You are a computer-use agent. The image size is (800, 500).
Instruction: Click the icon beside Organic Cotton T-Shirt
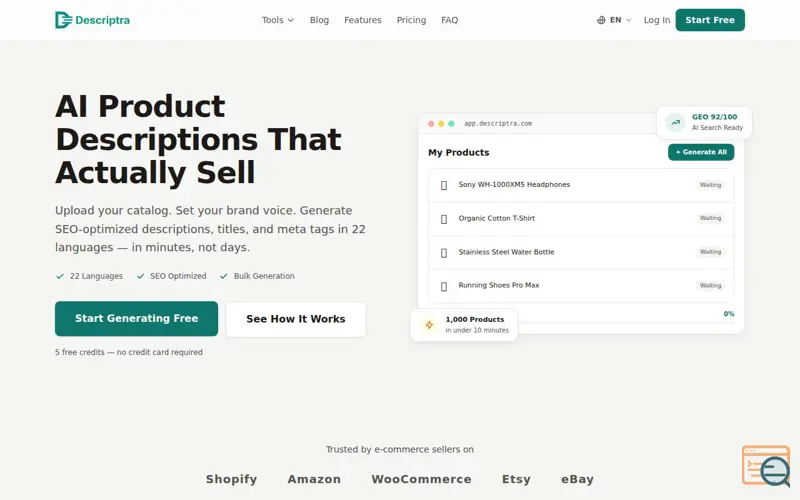click(x=444, y=219)
